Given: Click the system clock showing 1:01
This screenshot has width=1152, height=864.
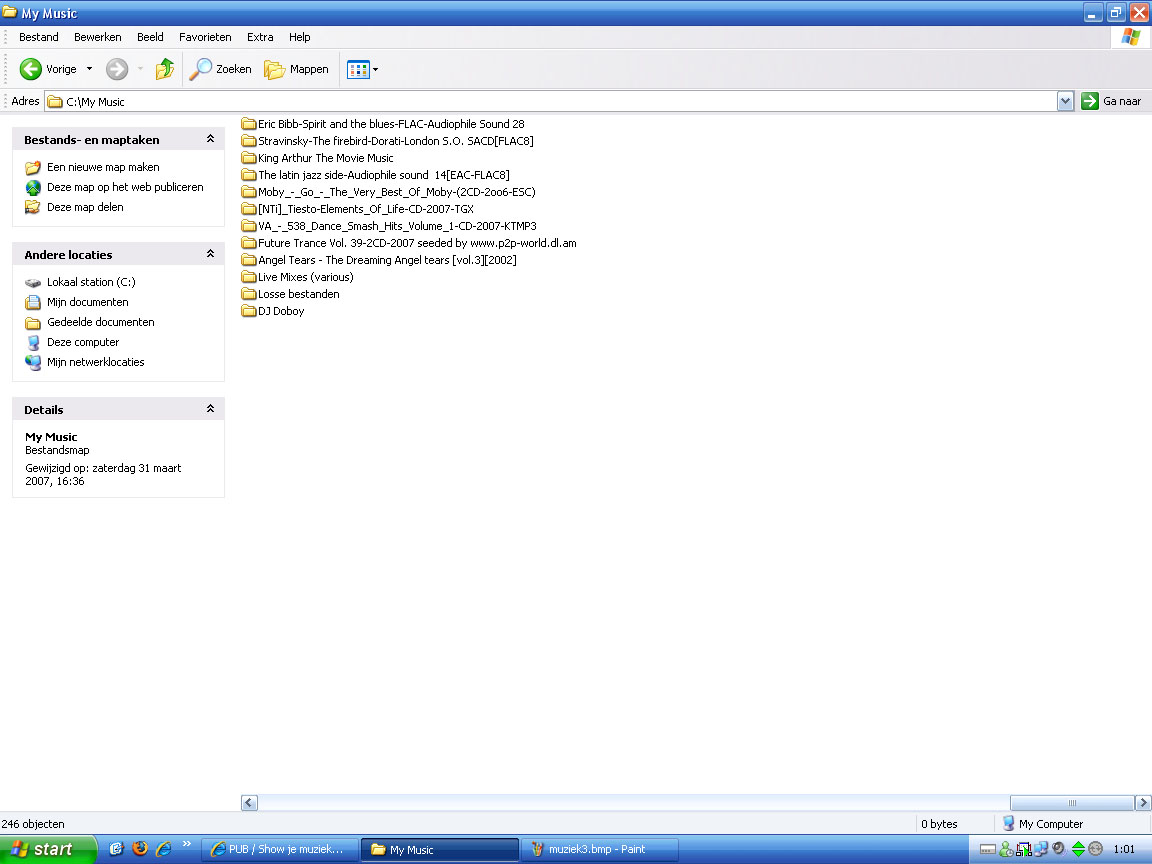Looking at the screenshot, I should (x=1124, y=849).
